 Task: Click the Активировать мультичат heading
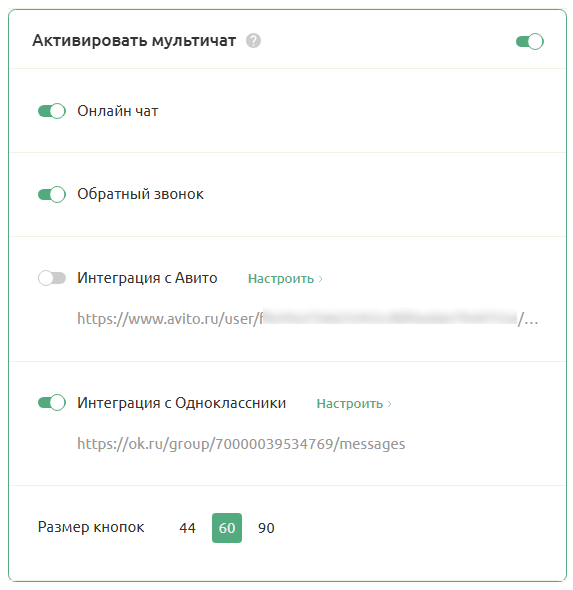(x=134, y=41)
